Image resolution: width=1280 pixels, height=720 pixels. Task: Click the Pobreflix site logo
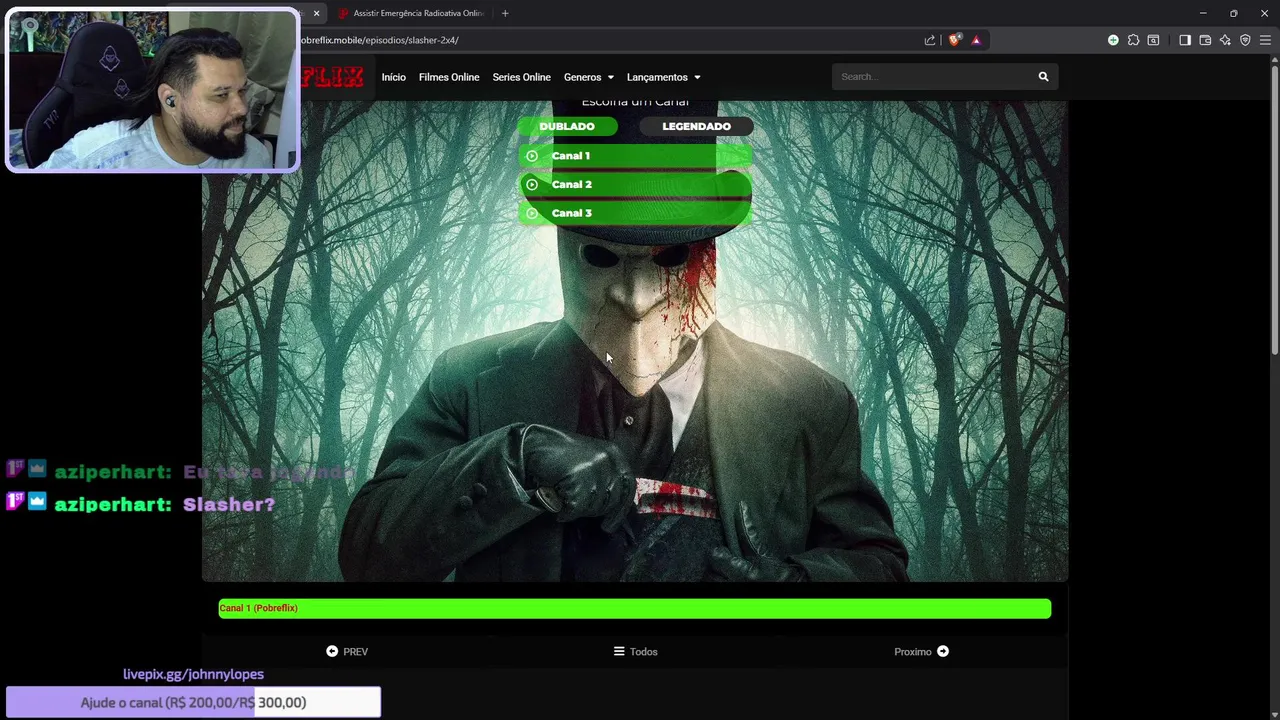pos(332,77)
